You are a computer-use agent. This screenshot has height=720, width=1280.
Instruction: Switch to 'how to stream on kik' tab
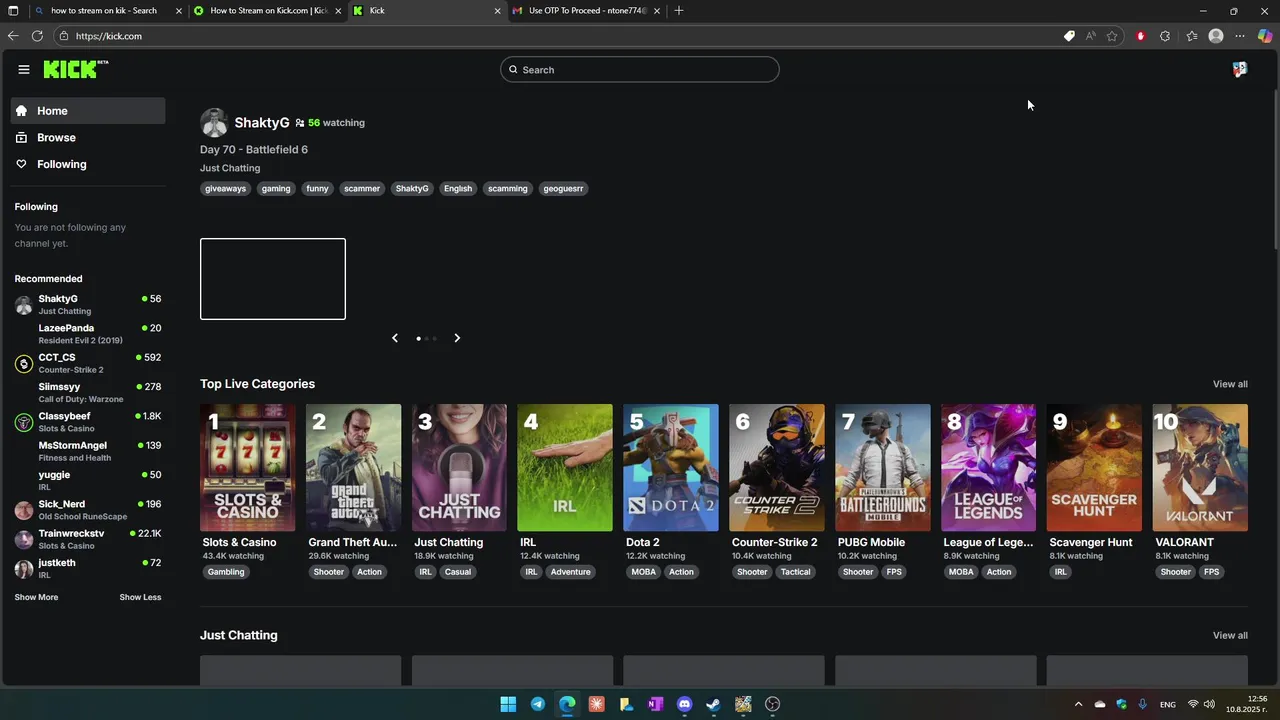tap(103, 10)
